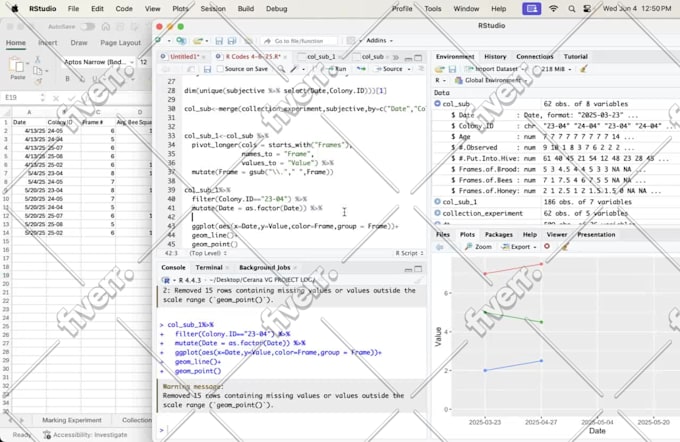Click the new file icon in RStudio toolbar

[159, 40]
